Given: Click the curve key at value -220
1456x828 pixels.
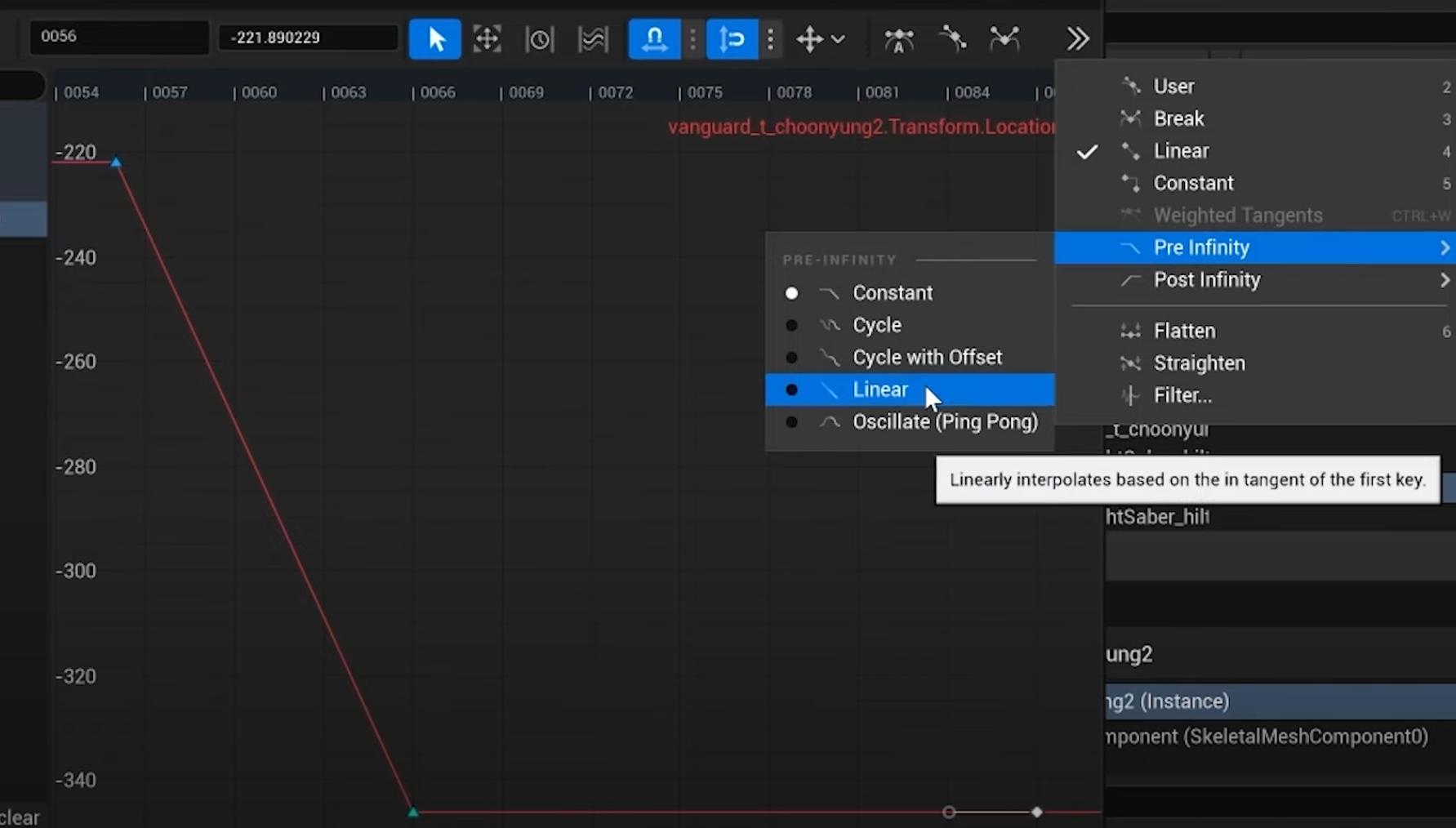Looking at the screenshot, I should [x=117, y=162].
